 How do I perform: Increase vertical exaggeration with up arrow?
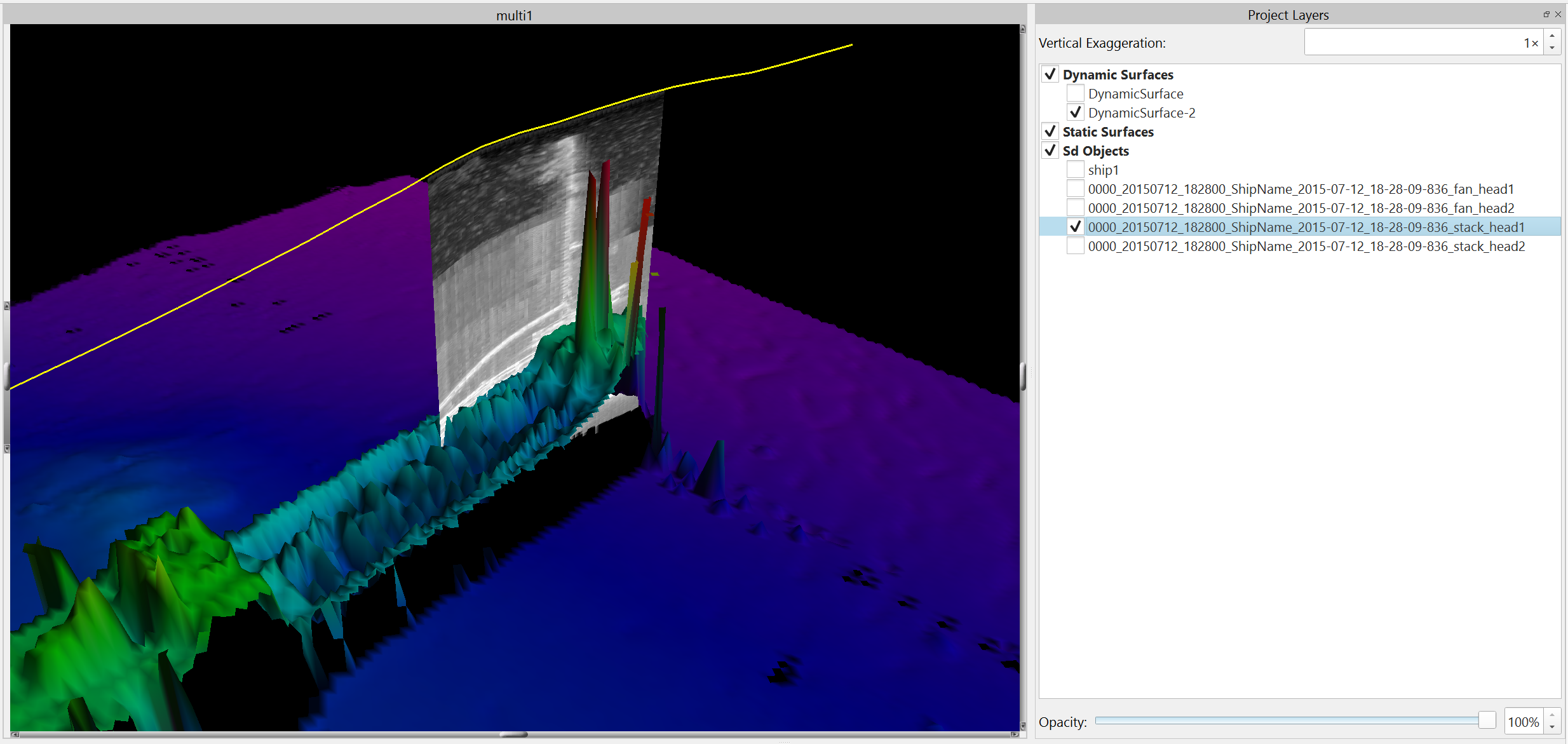coord(1552,36)
